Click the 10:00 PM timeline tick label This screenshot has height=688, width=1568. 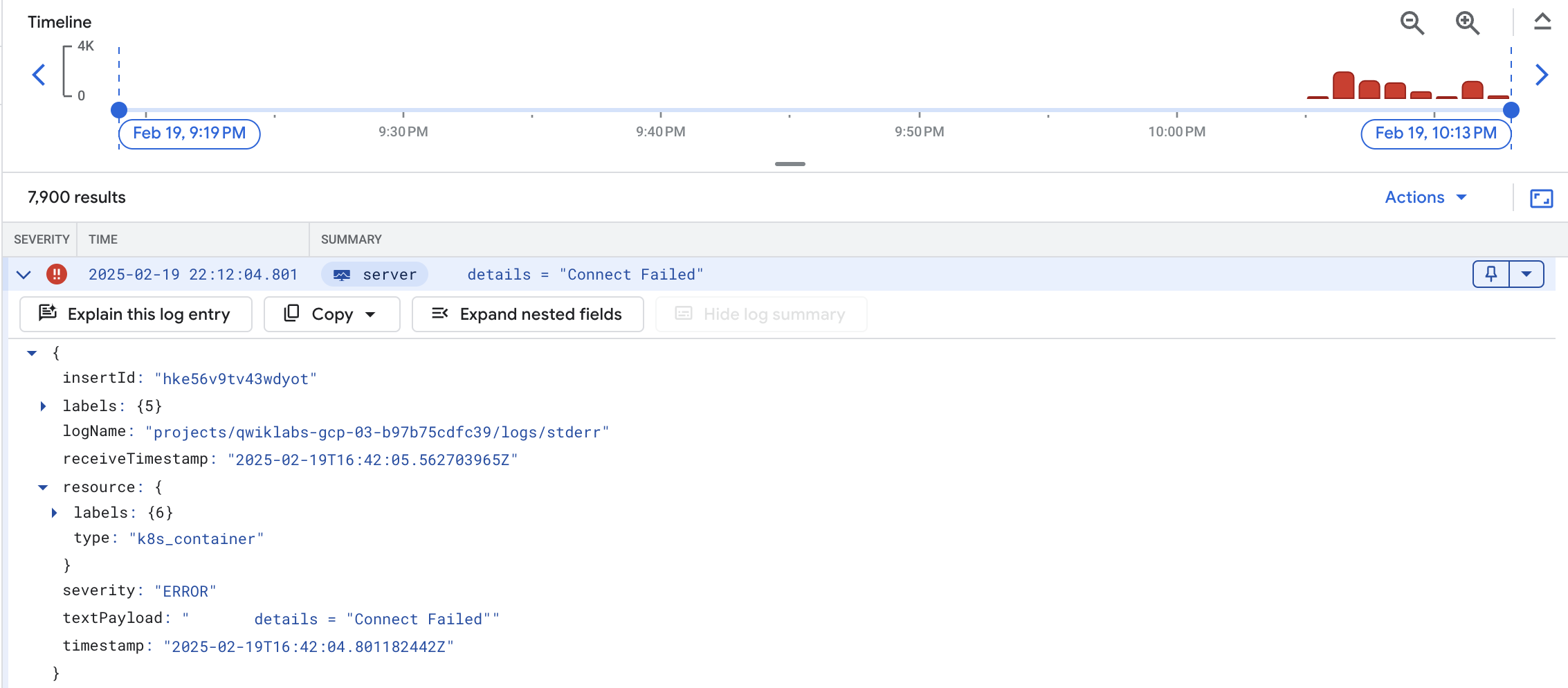[x=1177, y=132]
